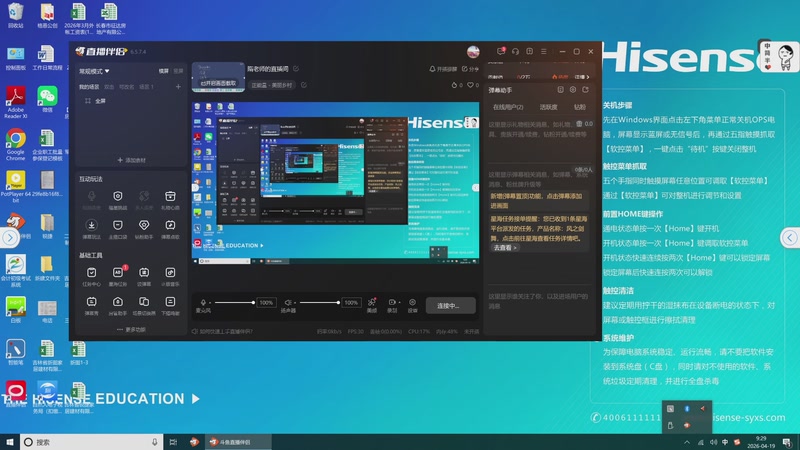Add a new scene with plus icon
800x450 pixels.
pyautogui.click(x=178, y=87)
